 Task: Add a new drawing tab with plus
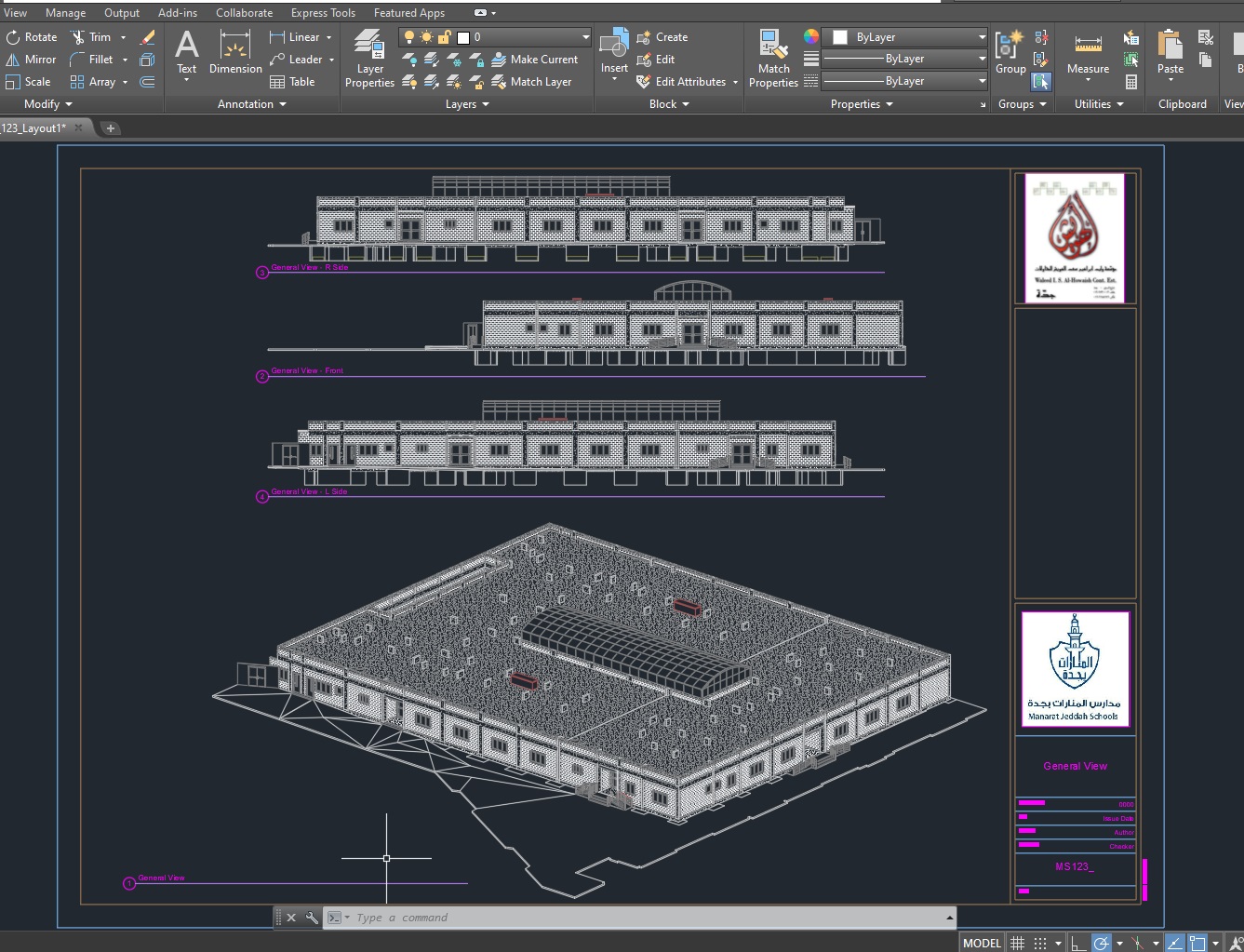[x=111, y=128]
